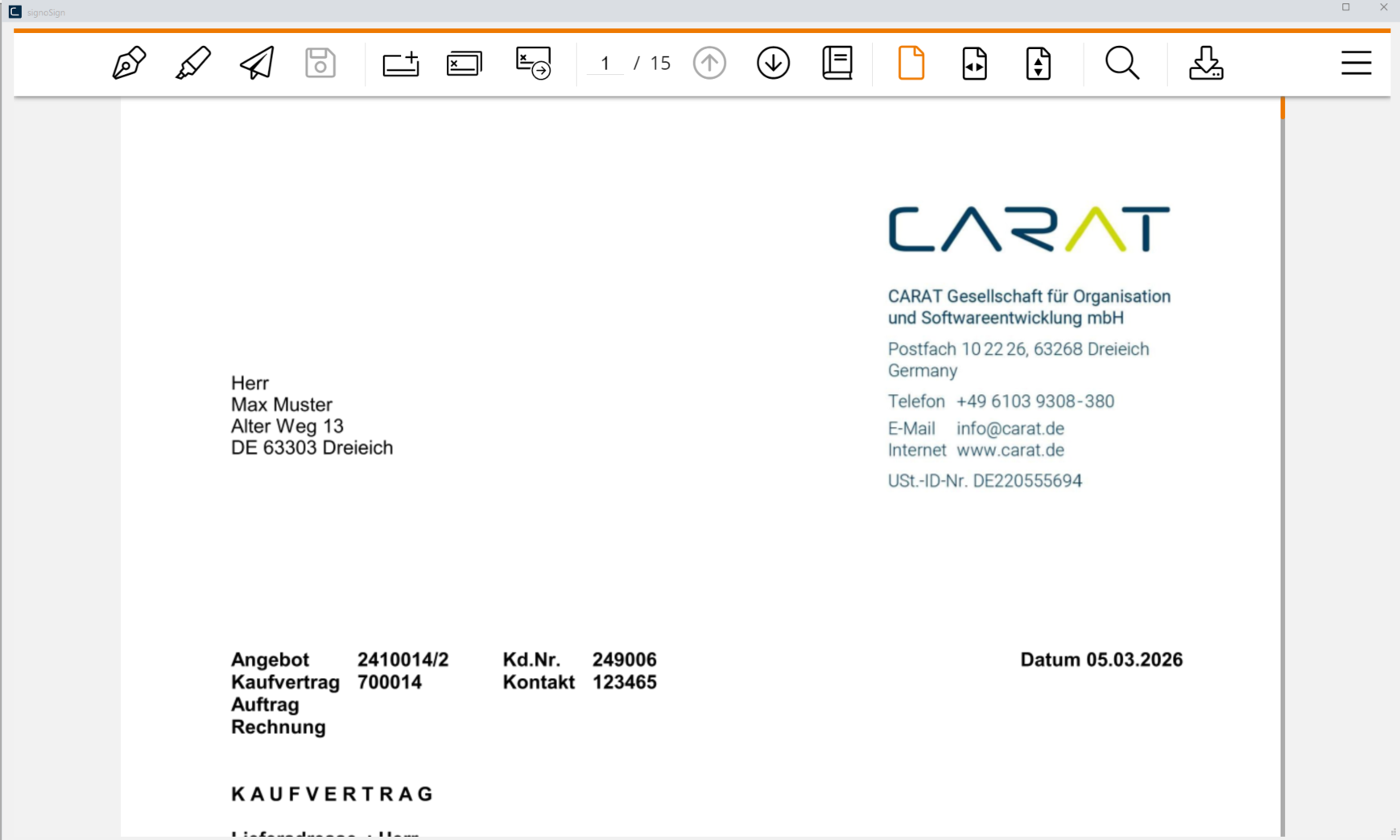The width and height of the screenshot is (1400, 840).
Task: Click the www.carat.de website address
Action: pyautogui.click(x=1010, y=451)
